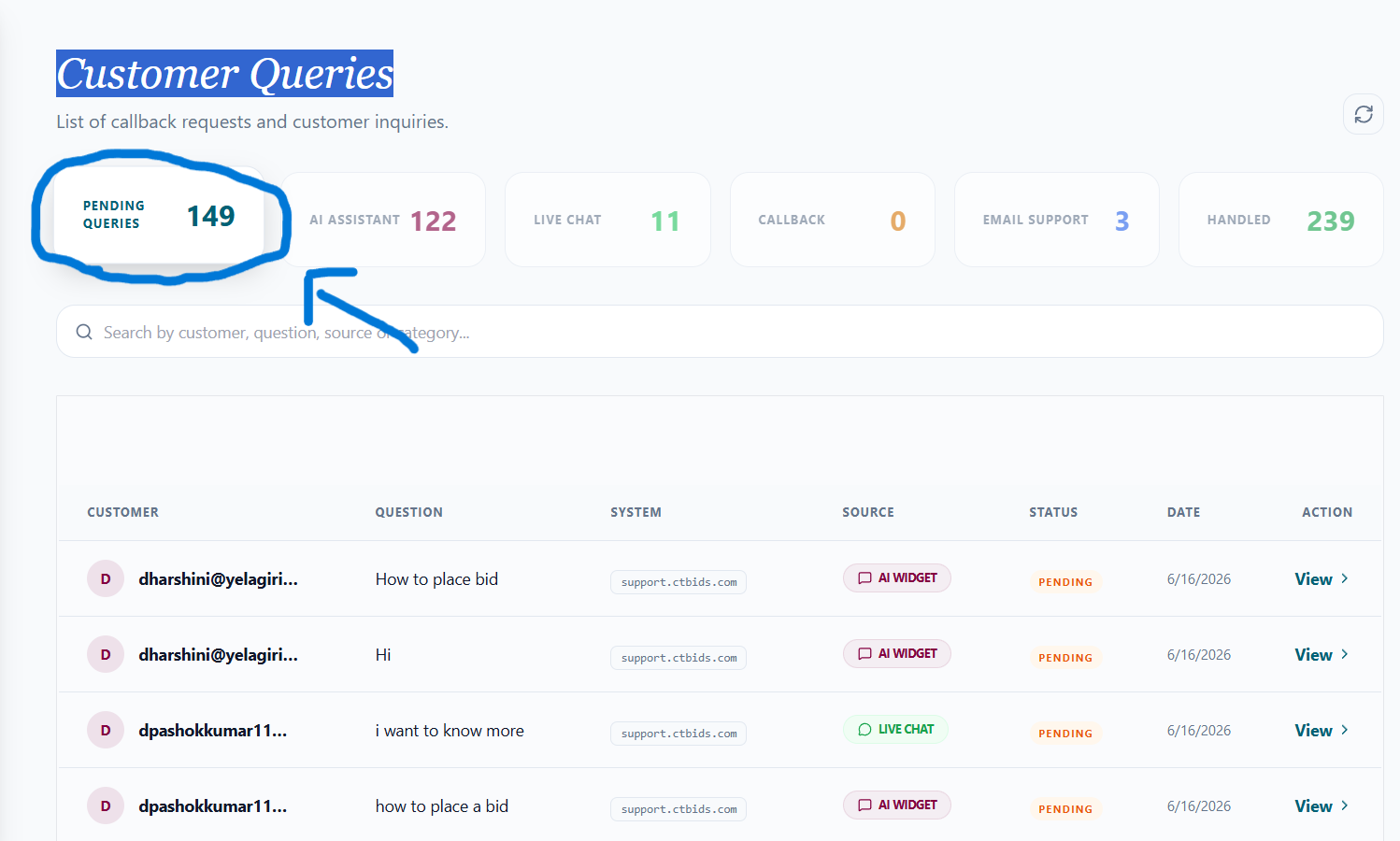This screenshot has width=1400, height=841.
Task: Show the Handled queries card
Action: click(1280, 220)
